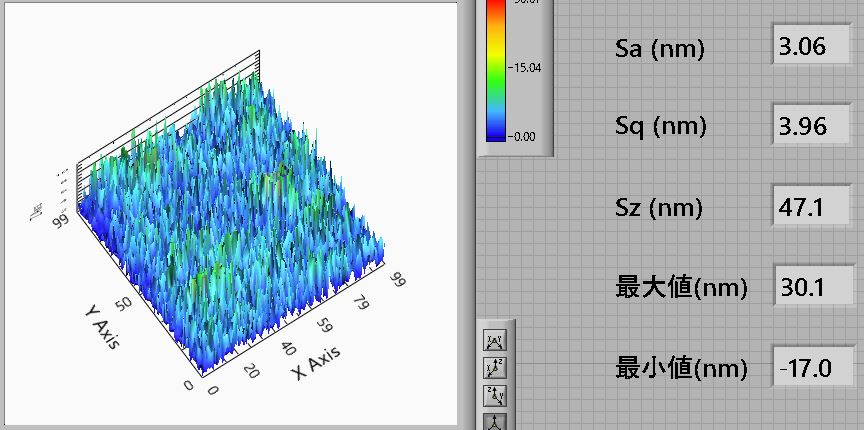
Task: Click the "Sz (nm)" text label
Action: (x=660, y=208)
